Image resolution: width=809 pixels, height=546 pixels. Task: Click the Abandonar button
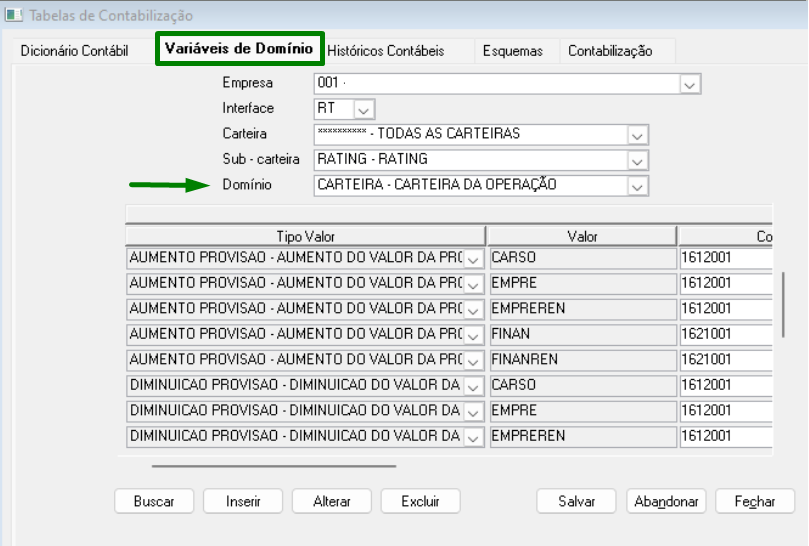coord(667,502)
